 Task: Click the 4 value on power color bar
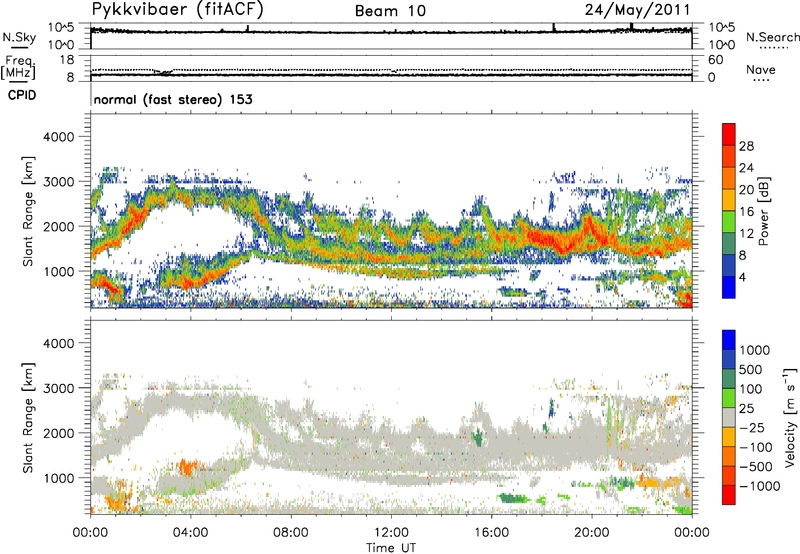742,277
